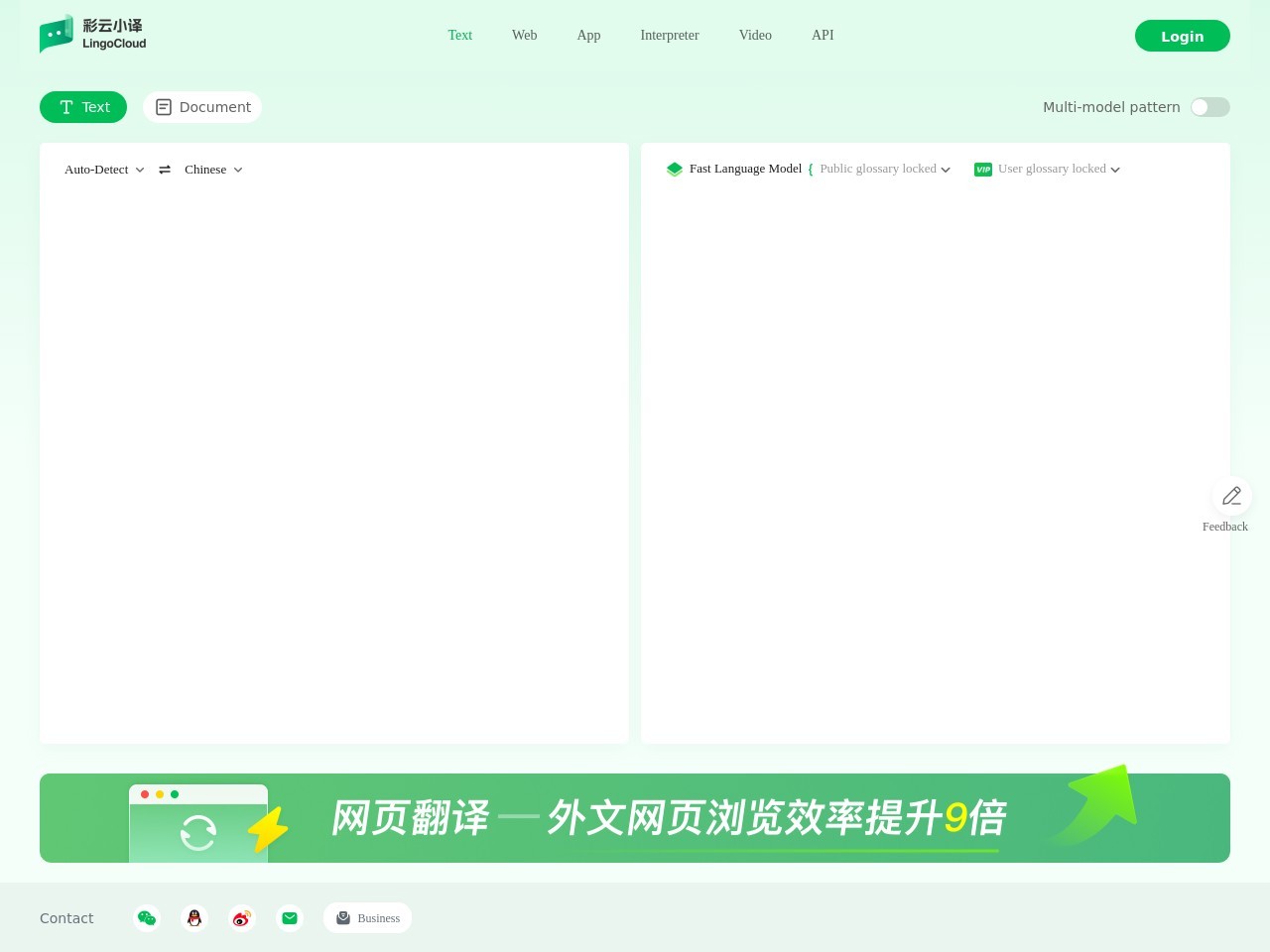Click the Login button

[x=1182, y=36]
